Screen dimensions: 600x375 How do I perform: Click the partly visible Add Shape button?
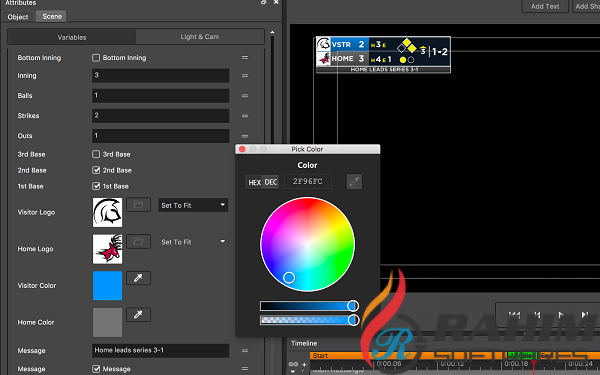point(586,6)
